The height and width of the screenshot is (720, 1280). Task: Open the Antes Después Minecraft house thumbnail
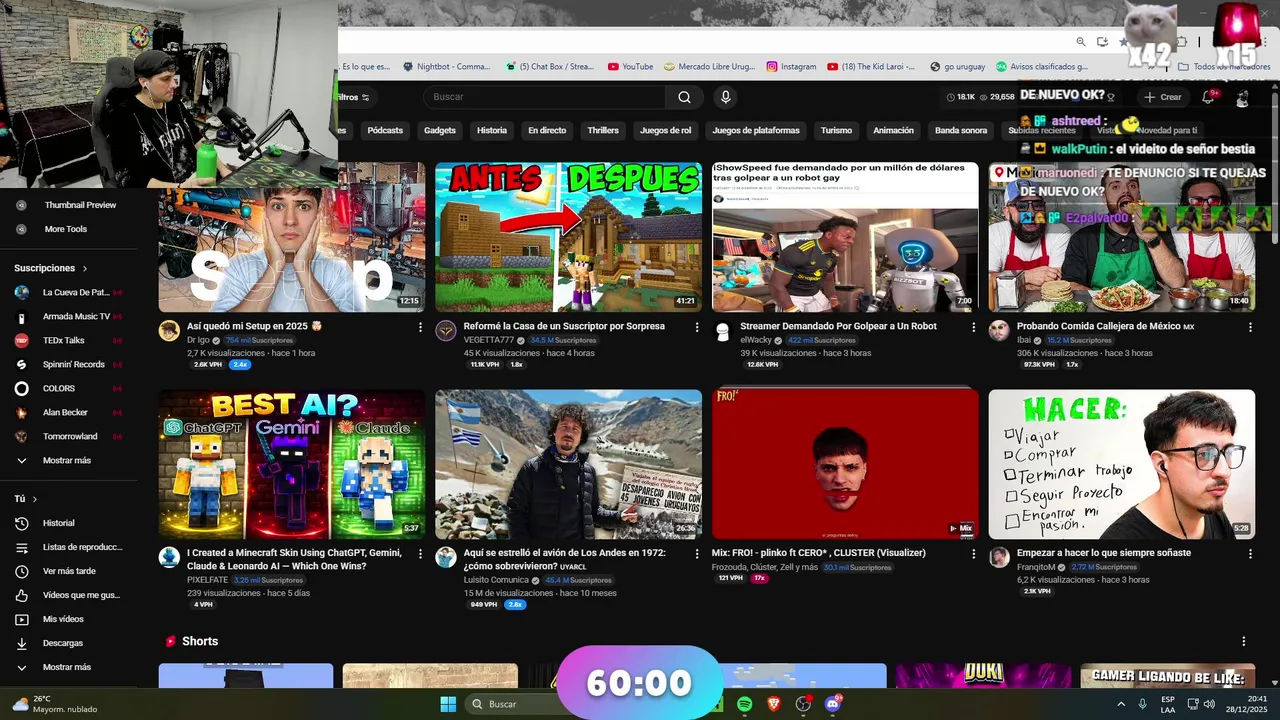pos(568,237)
